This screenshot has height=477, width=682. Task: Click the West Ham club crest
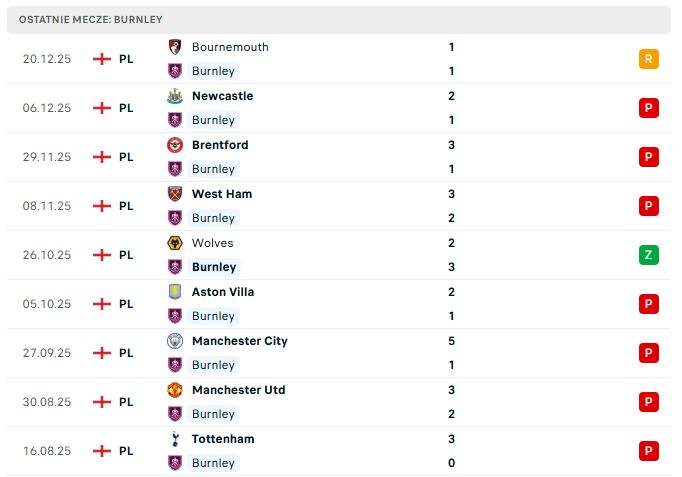pyautogui.click(x=175, y=194)
